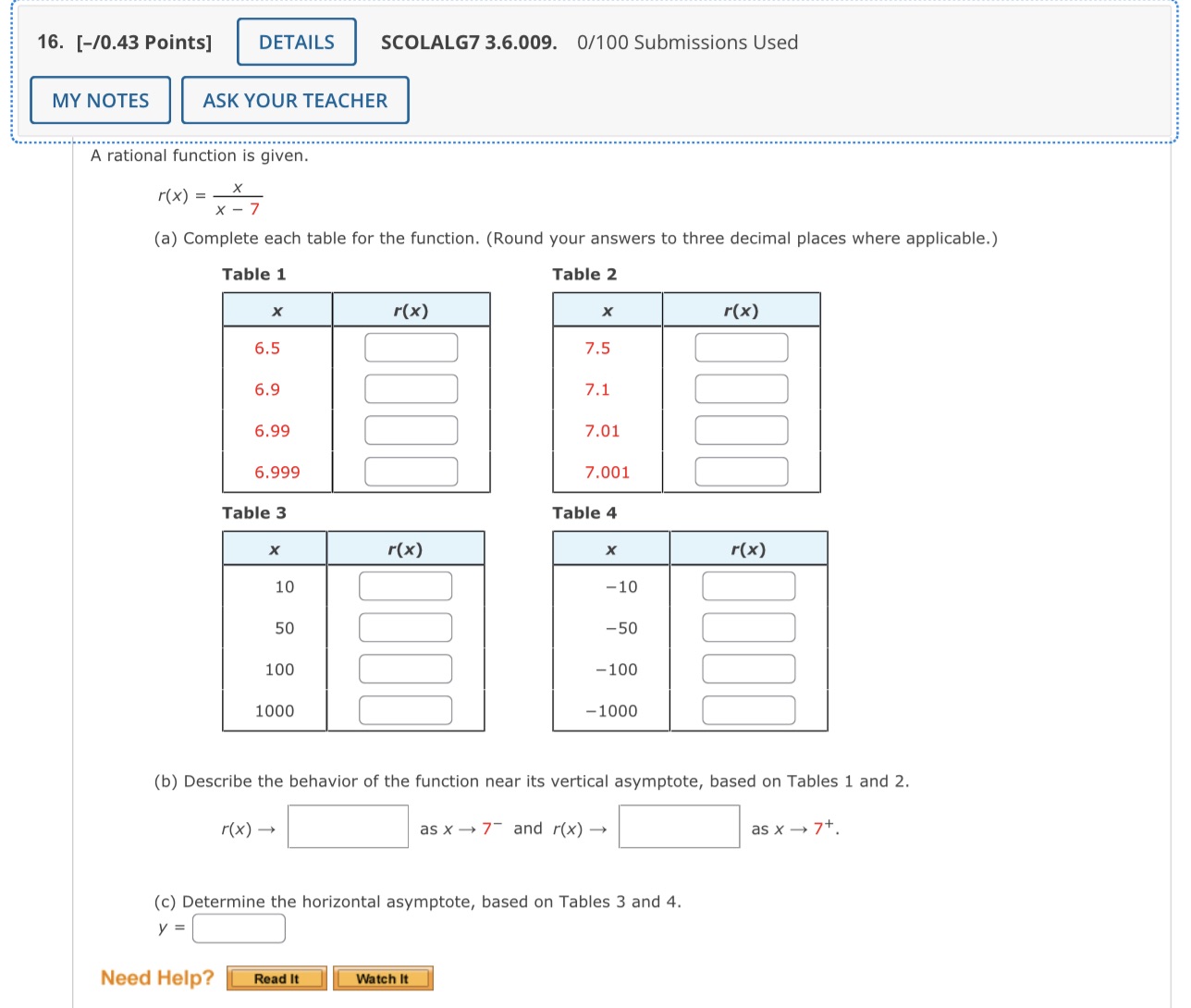
Task: Click the Watch It help button
Action: (383, 977)
